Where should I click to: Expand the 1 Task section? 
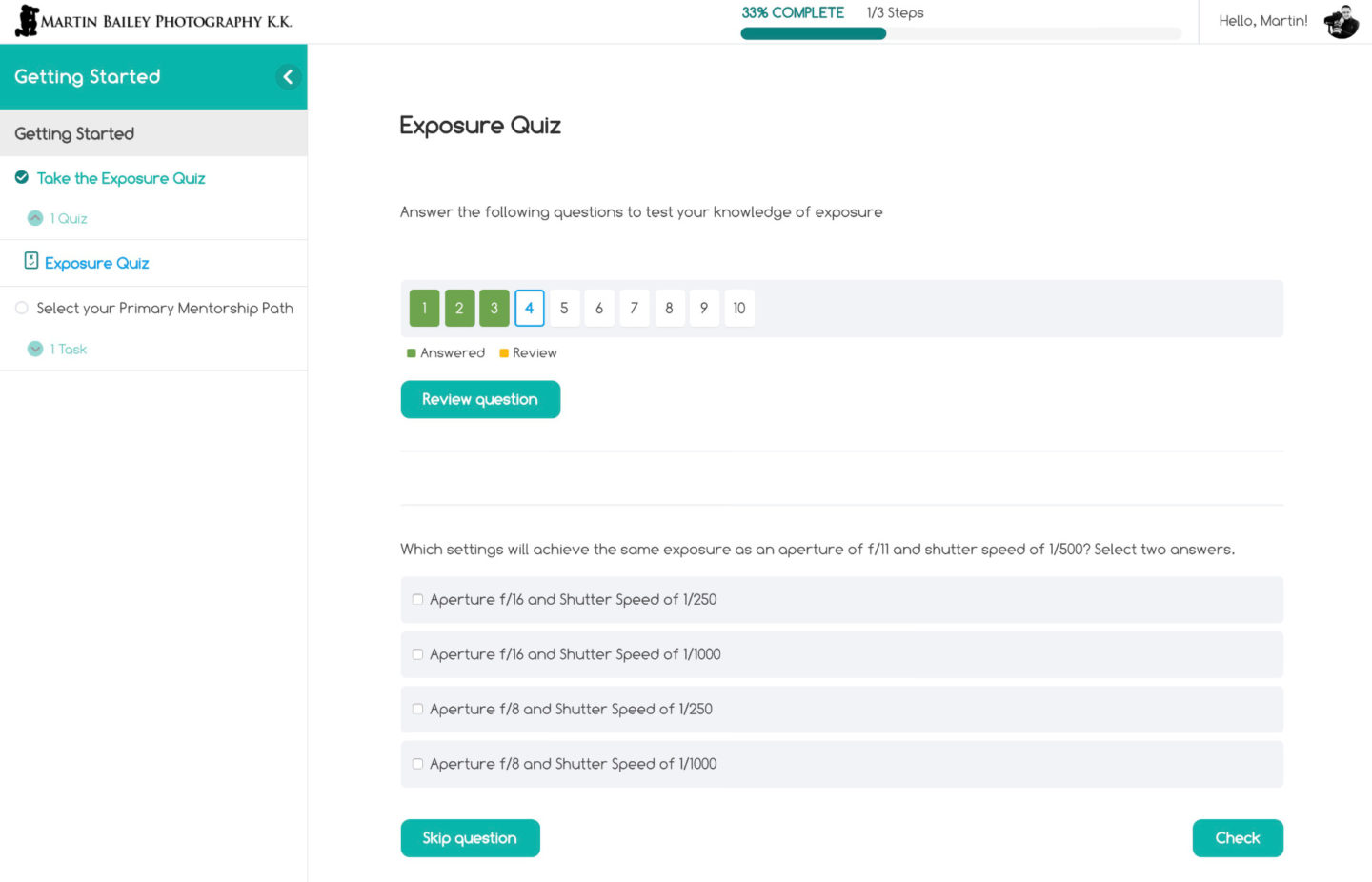click(35, 350)
